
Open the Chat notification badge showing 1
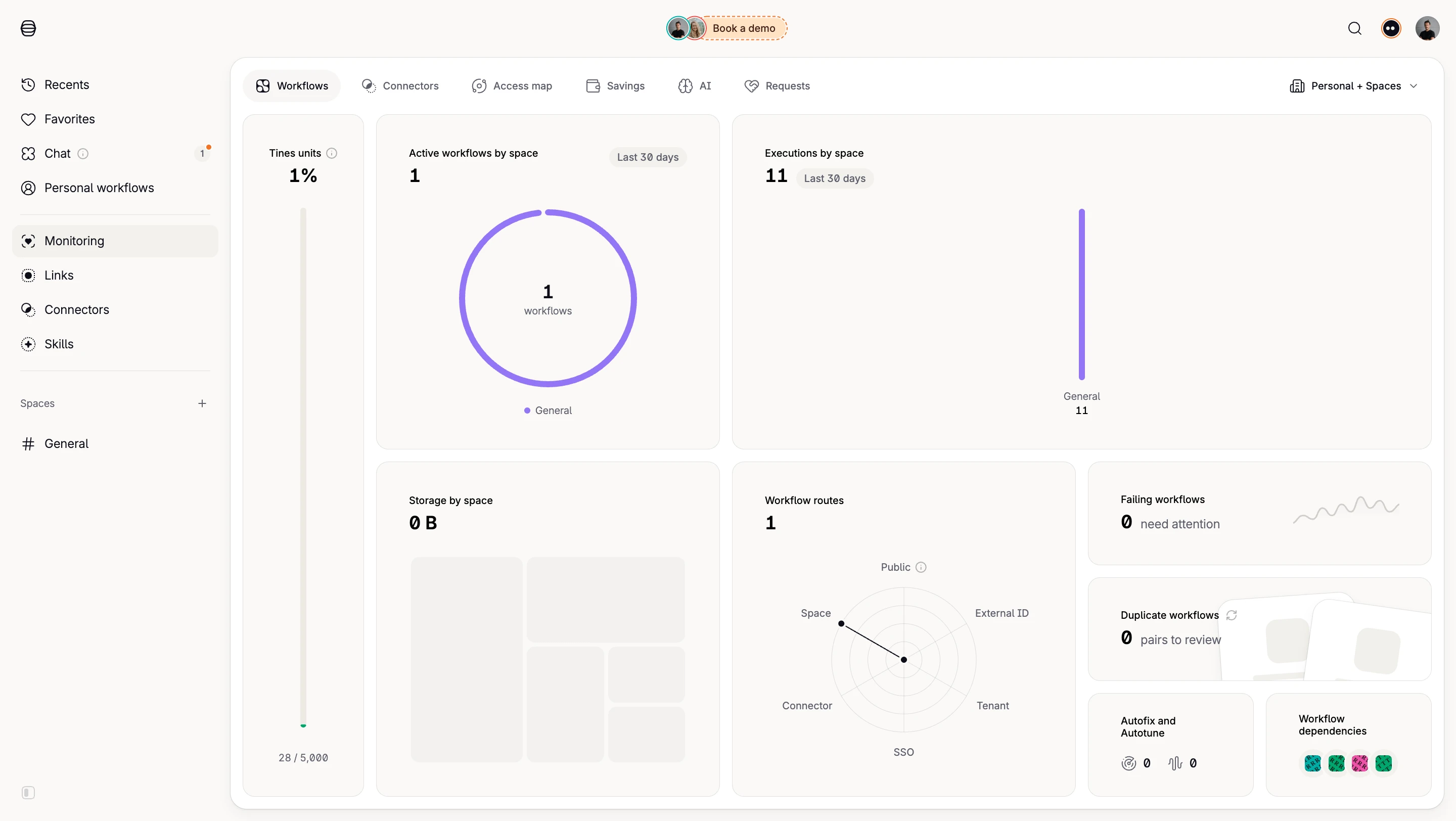(x=202, y=154)
